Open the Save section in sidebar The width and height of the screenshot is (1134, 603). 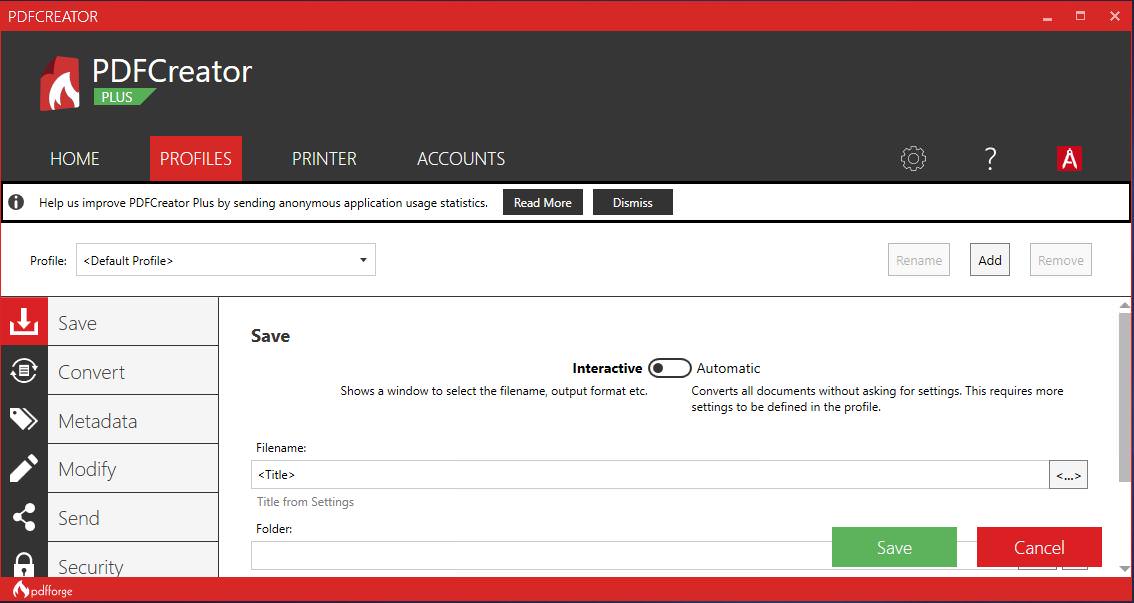click(132, 322)
